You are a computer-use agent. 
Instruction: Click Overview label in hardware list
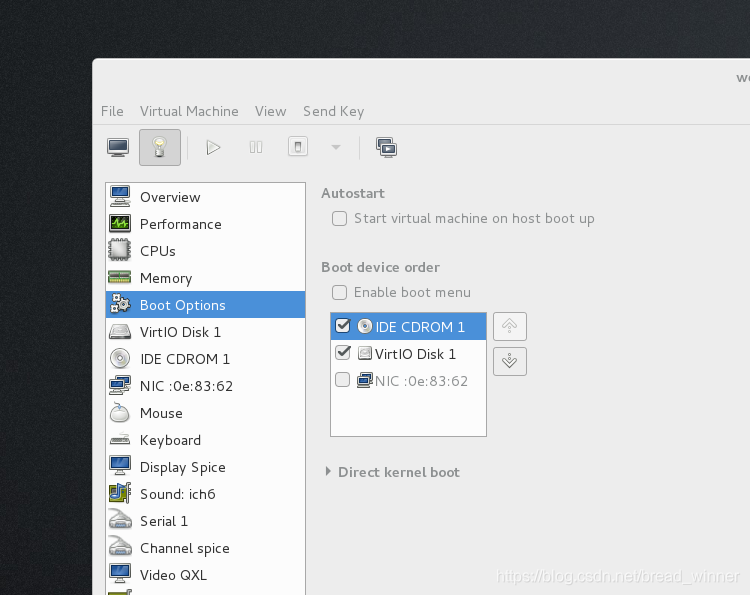click(x=170, y=197)
